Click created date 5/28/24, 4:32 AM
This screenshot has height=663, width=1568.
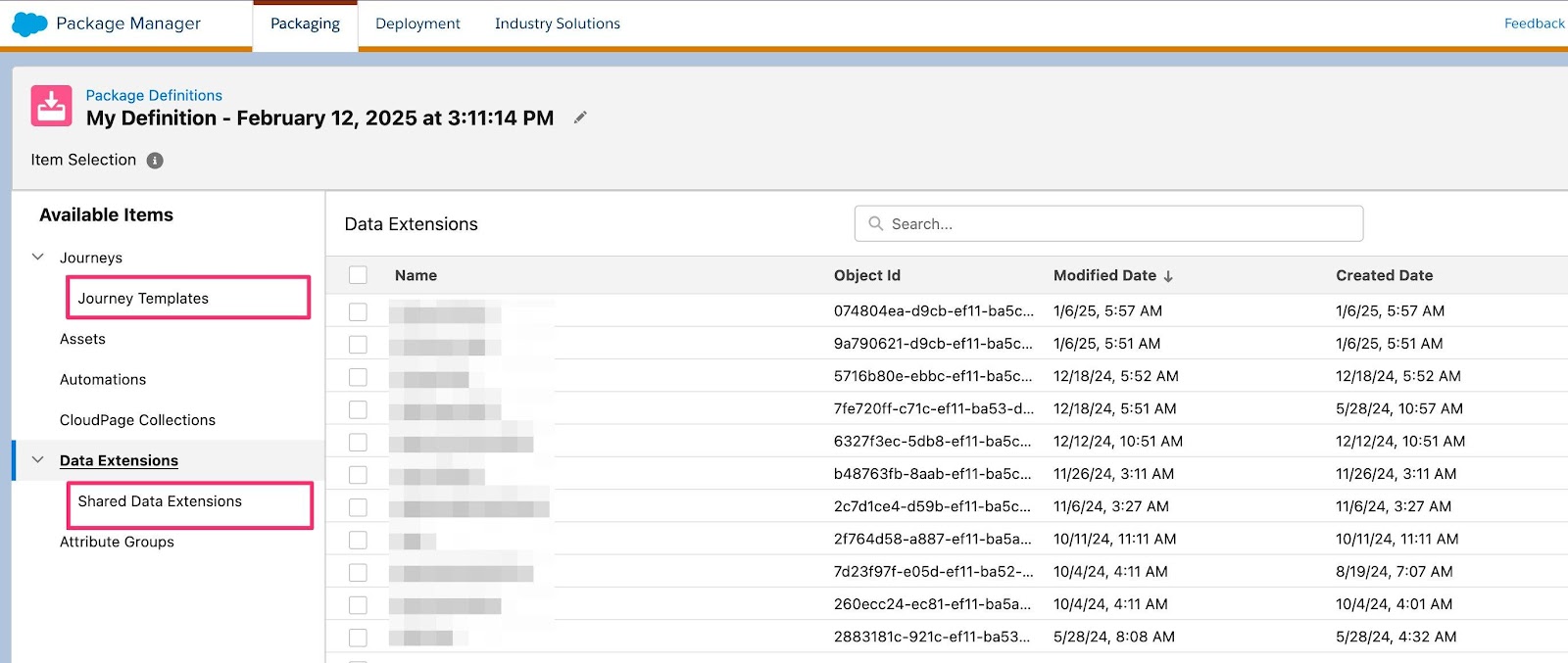click(1396, 638)
